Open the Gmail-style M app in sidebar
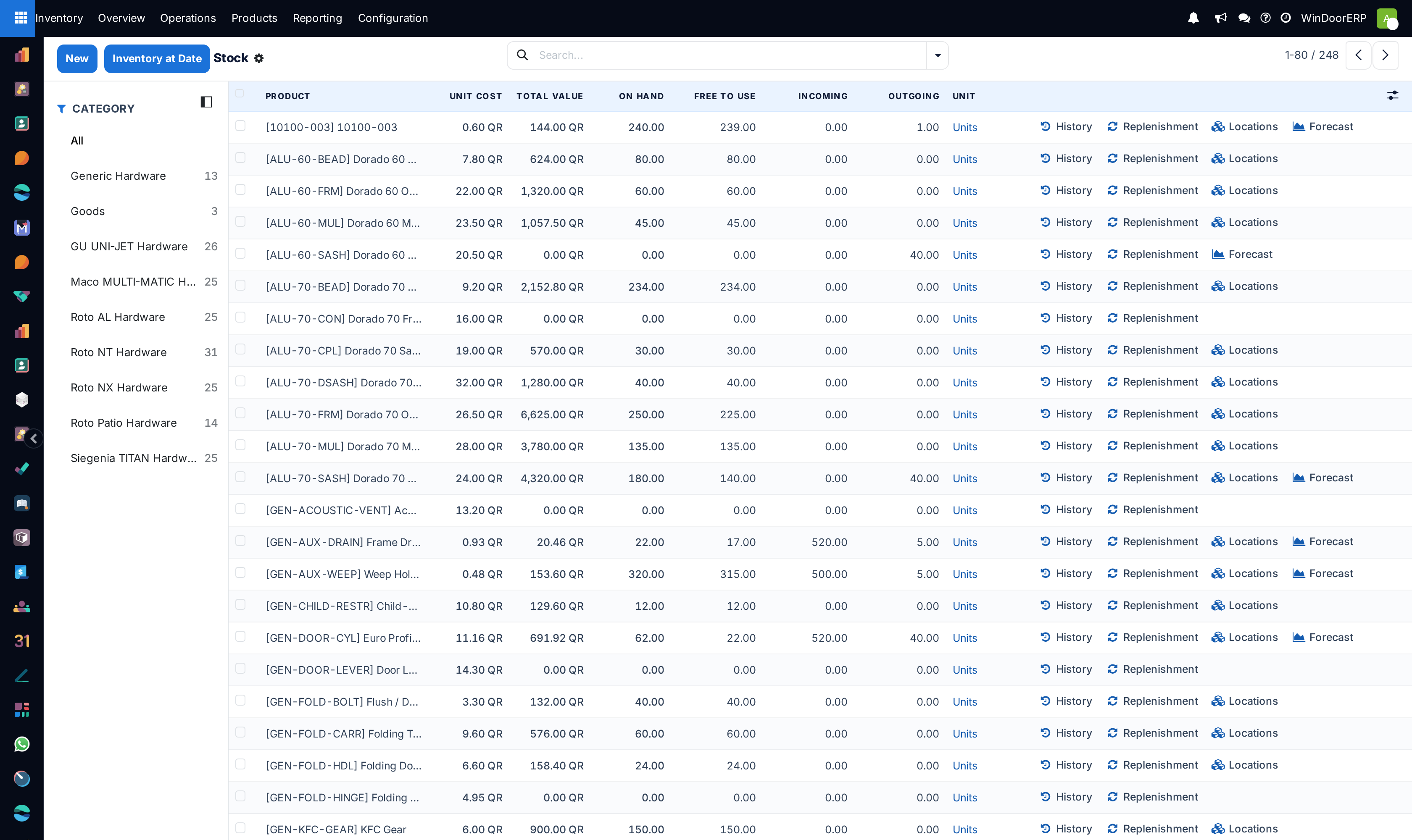The width and height of the screenshot is (1412, 840). tap(21, 228)
